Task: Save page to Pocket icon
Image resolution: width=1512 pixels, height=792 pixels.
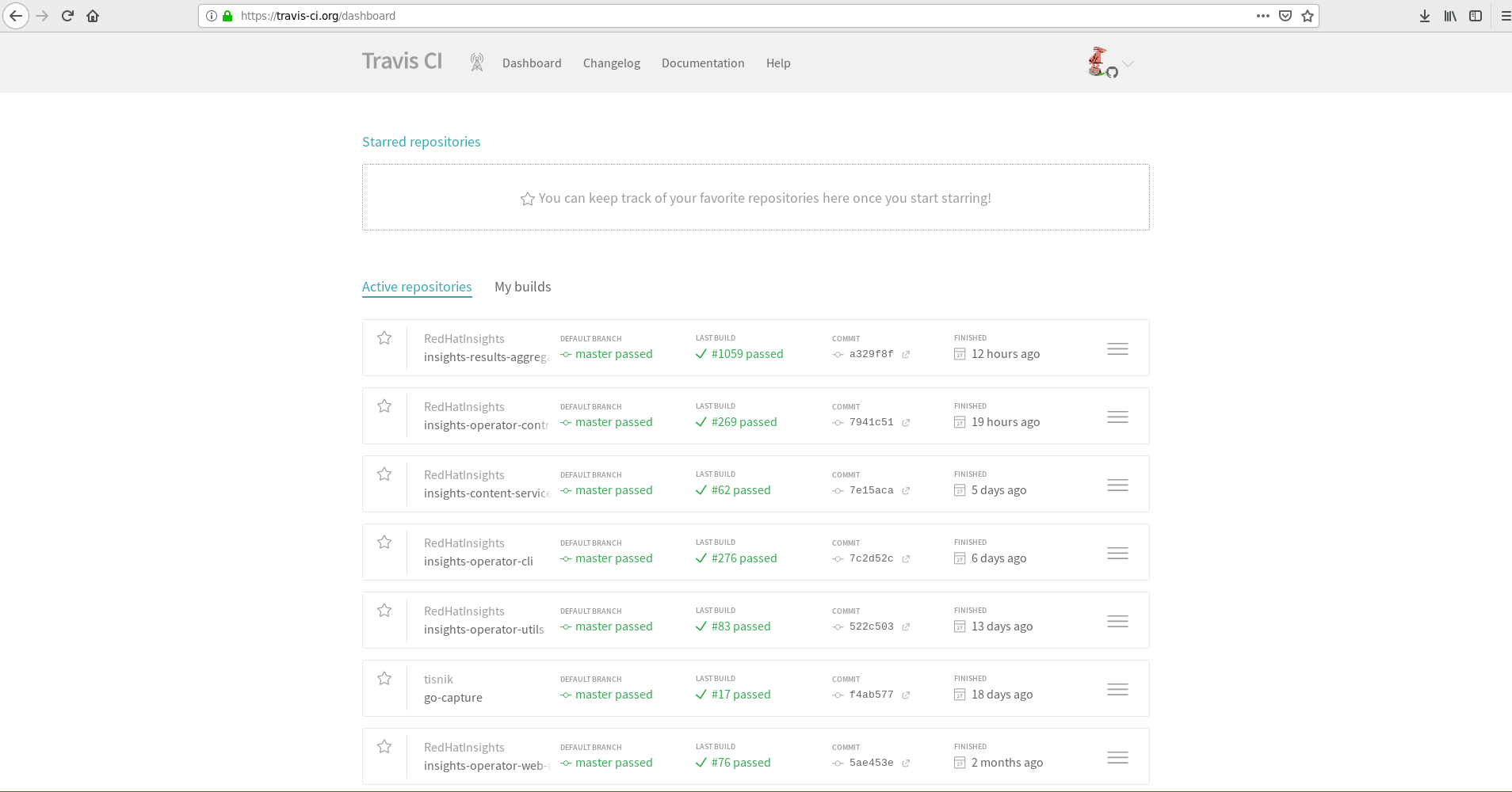Action: pyautogui.click(x=1285, y=16)
